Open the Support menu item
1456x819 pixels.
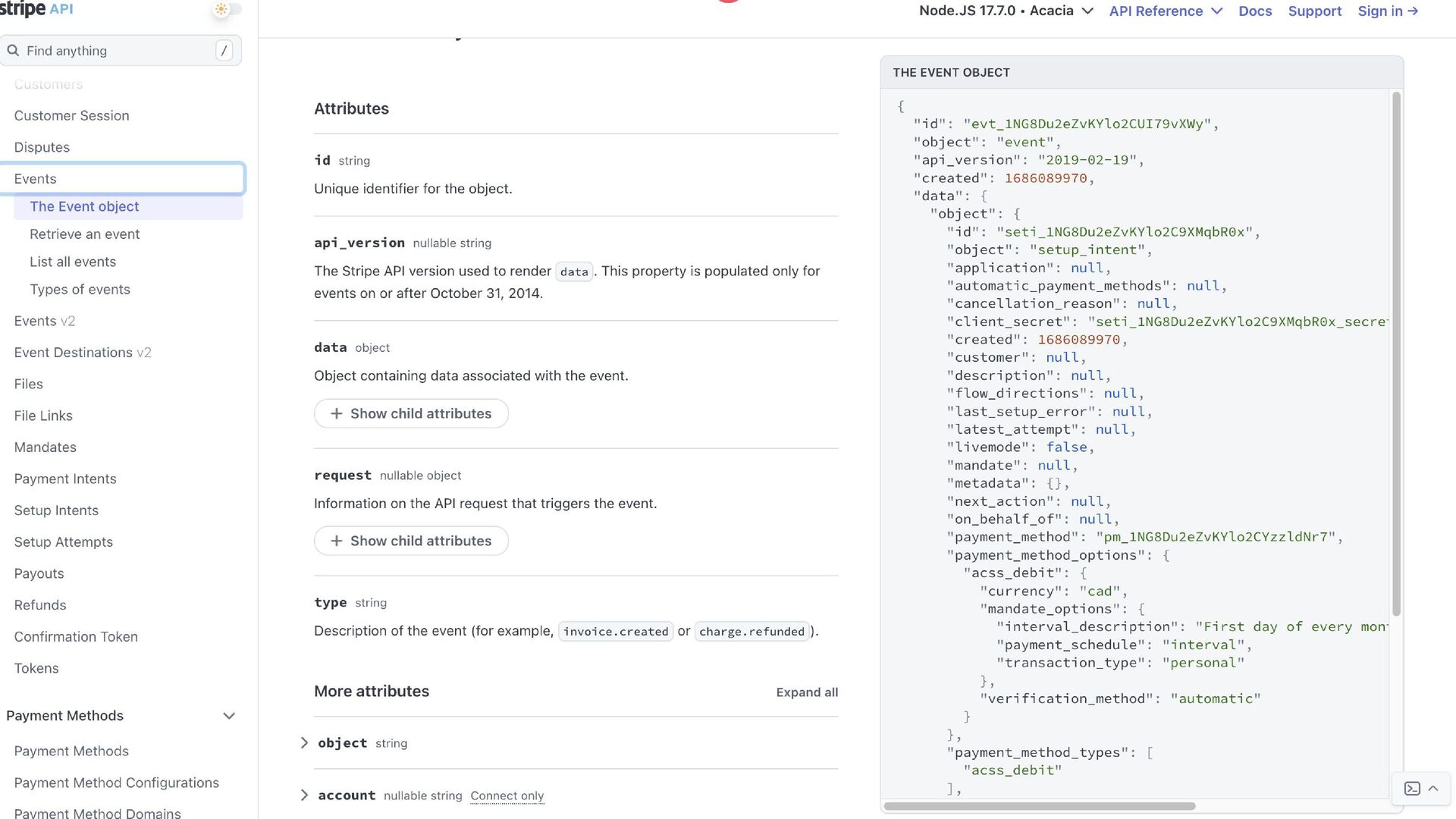[1314, 11]
